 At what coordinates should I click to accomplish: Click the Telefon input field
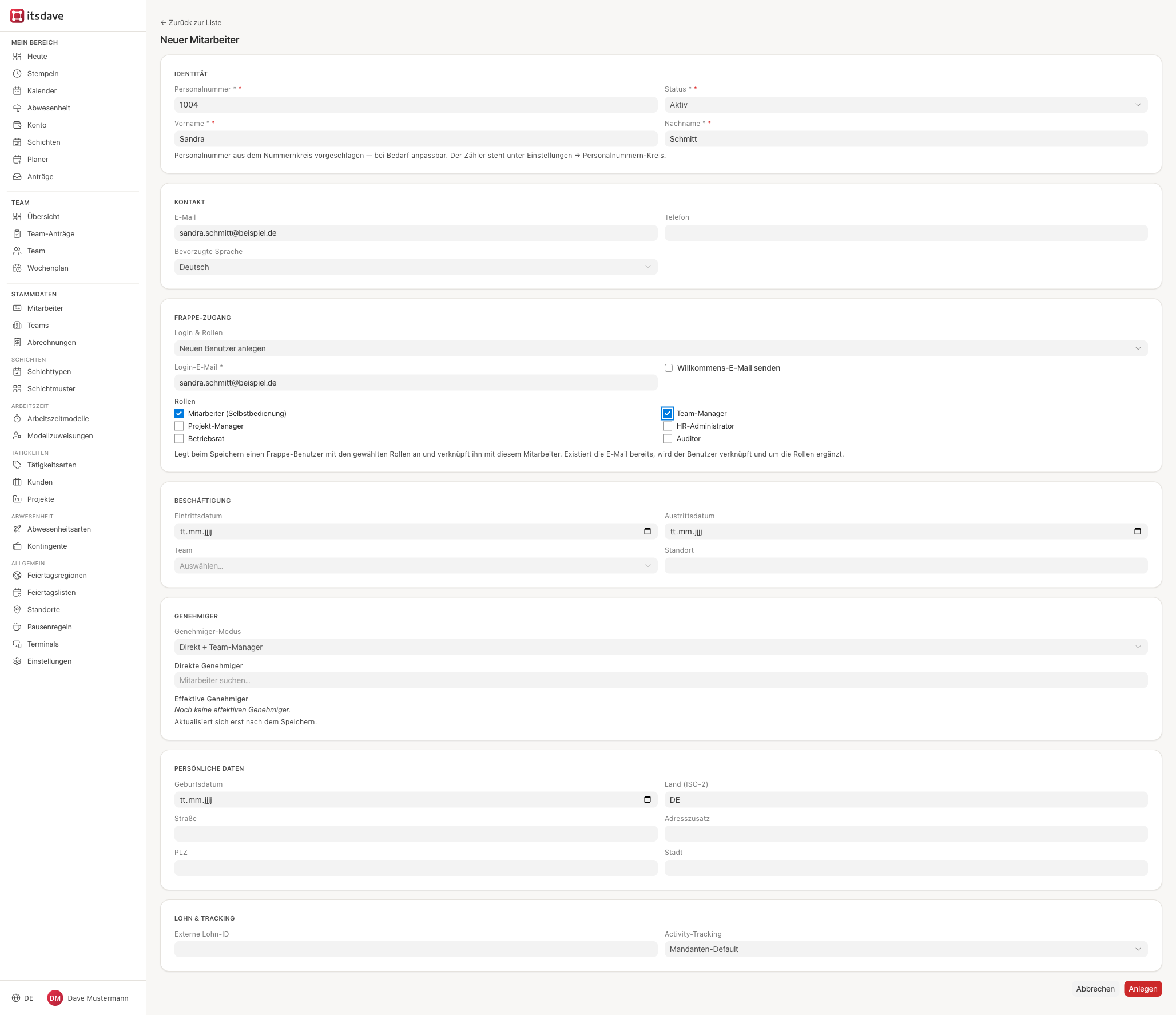[x=906, y=233]
